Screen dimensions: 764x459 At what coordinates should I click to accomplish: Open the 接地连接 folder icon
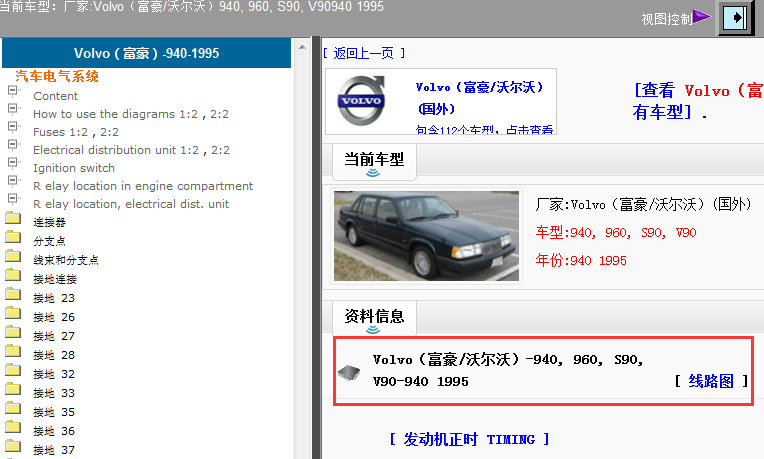[13, 275]
